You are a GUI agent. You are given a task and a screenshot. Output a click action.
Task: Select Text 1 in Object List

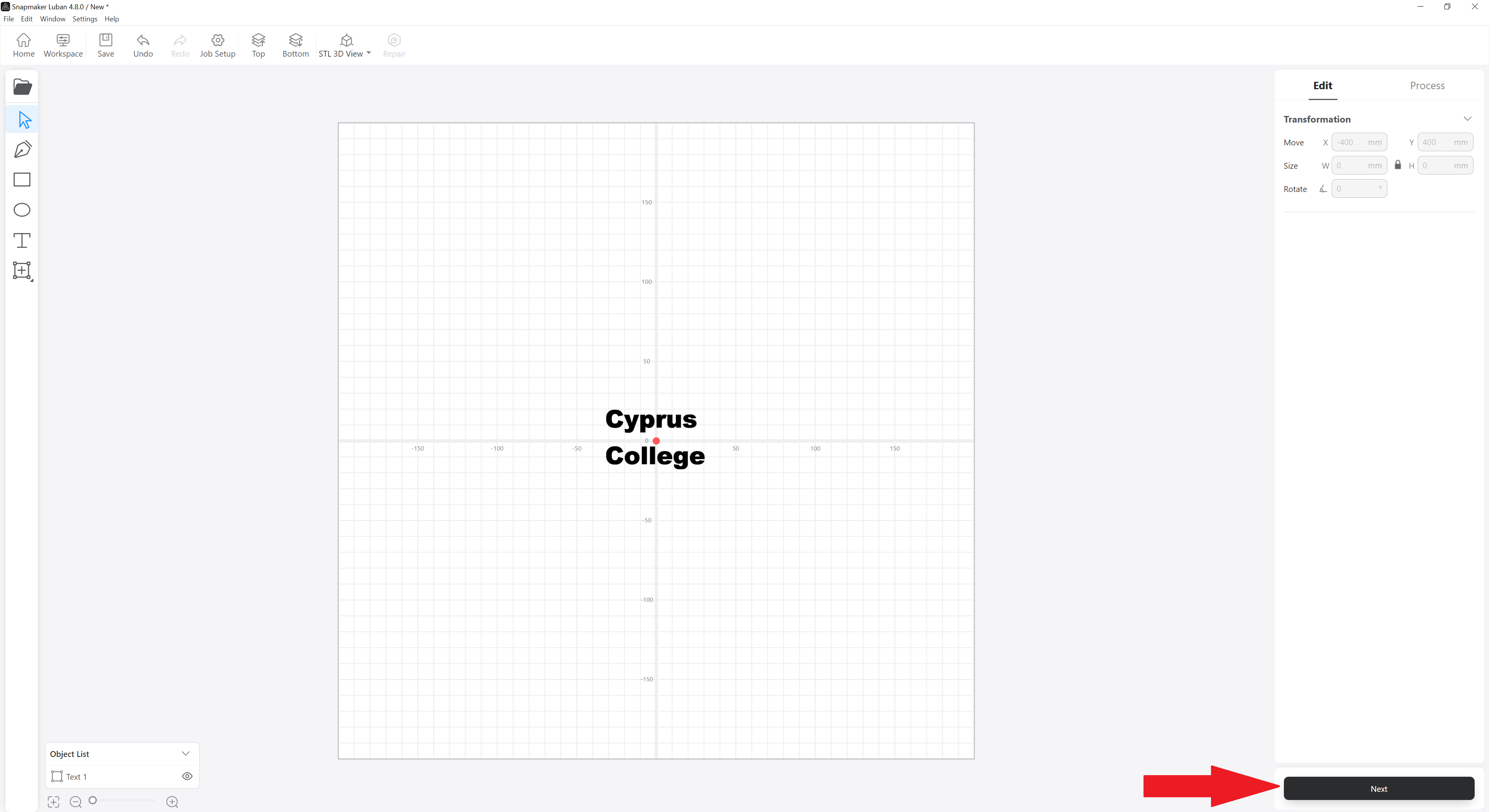[77, 777]
